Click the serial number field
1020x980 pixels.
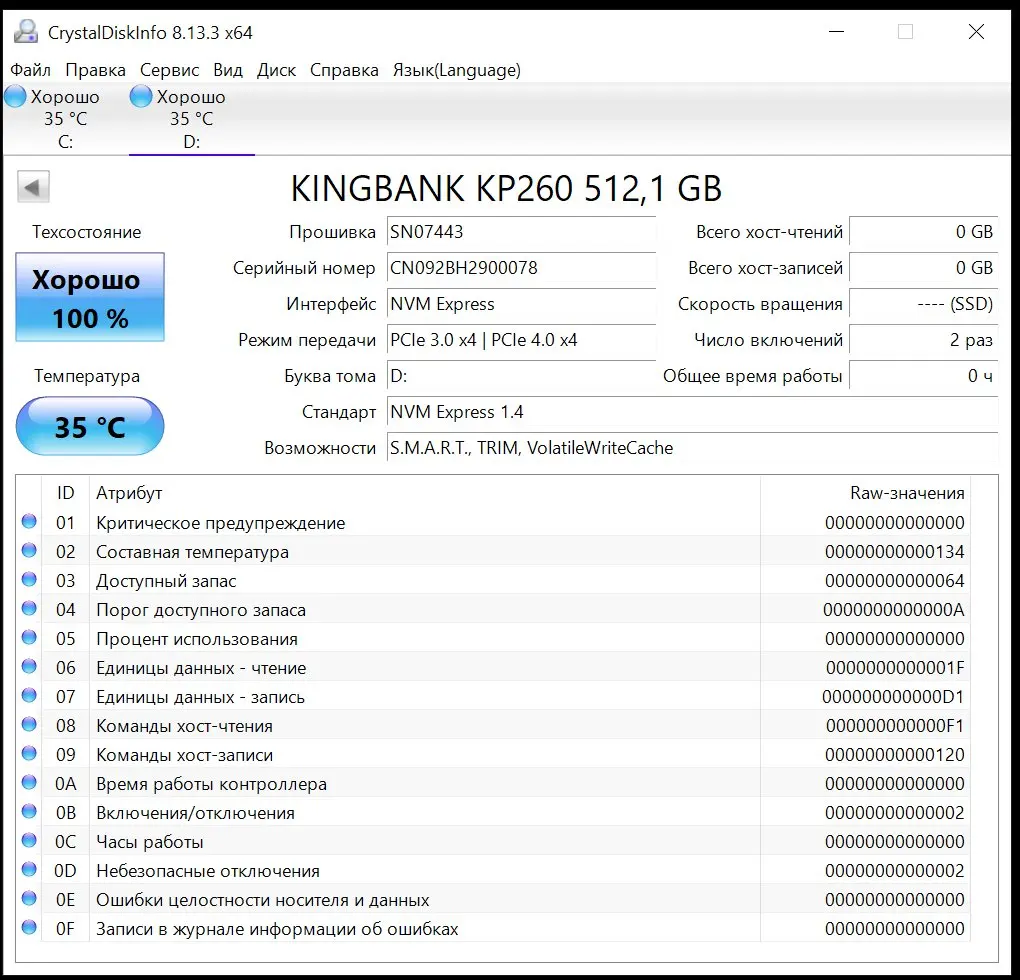(520, 268)
